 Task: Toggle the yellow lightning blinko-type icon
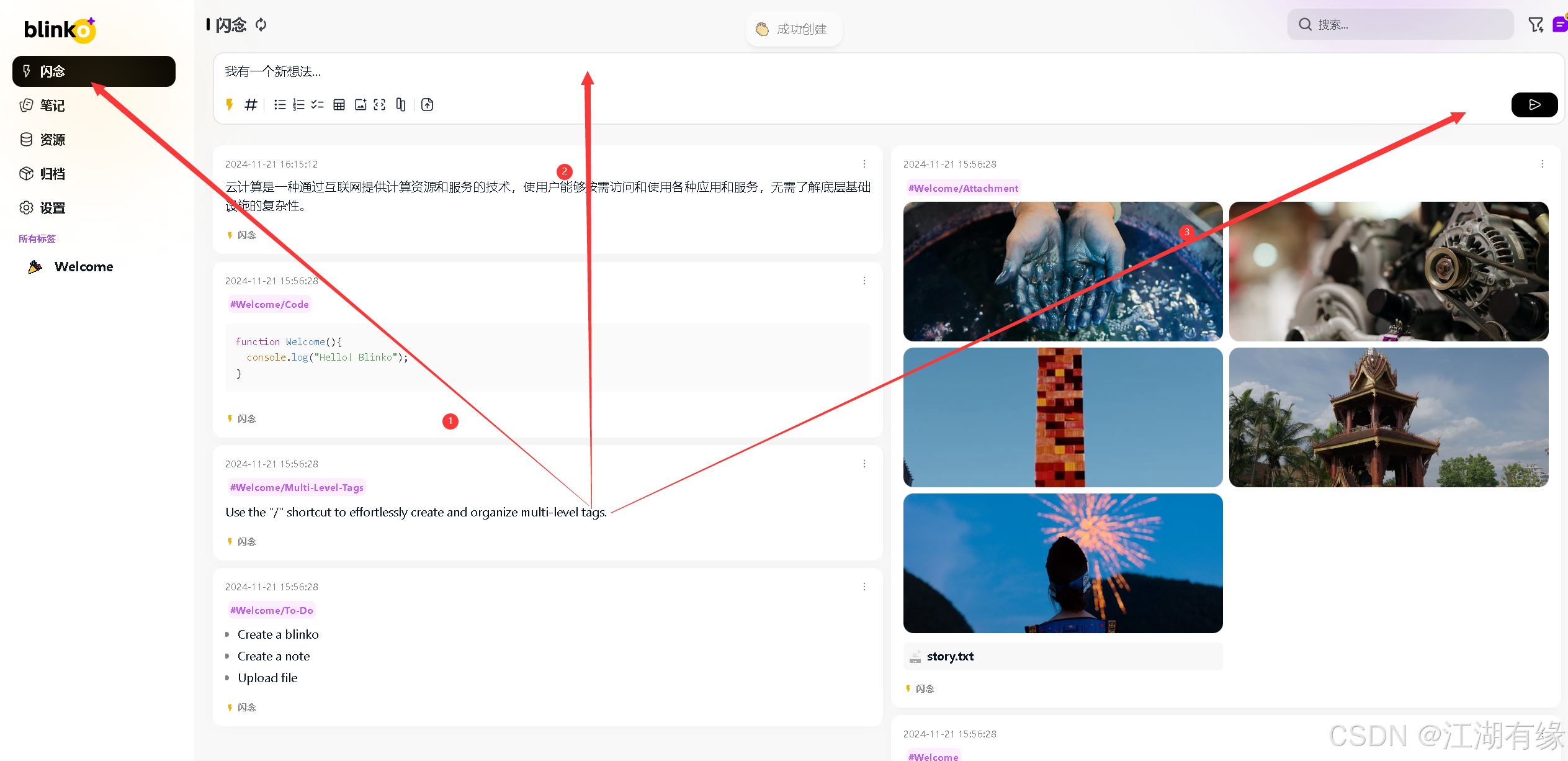point(230,105)
